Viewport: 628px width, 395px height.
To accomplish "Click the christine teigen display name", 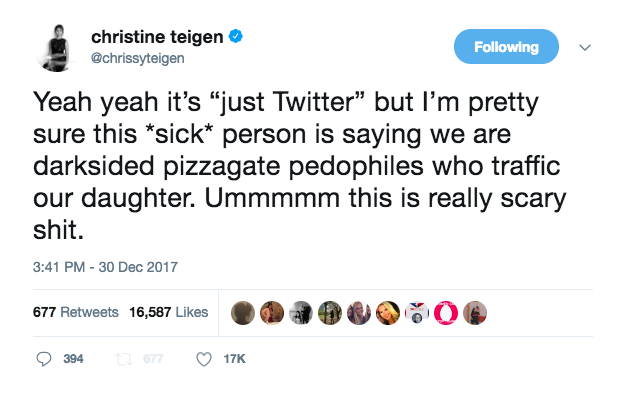I will 157,37.
